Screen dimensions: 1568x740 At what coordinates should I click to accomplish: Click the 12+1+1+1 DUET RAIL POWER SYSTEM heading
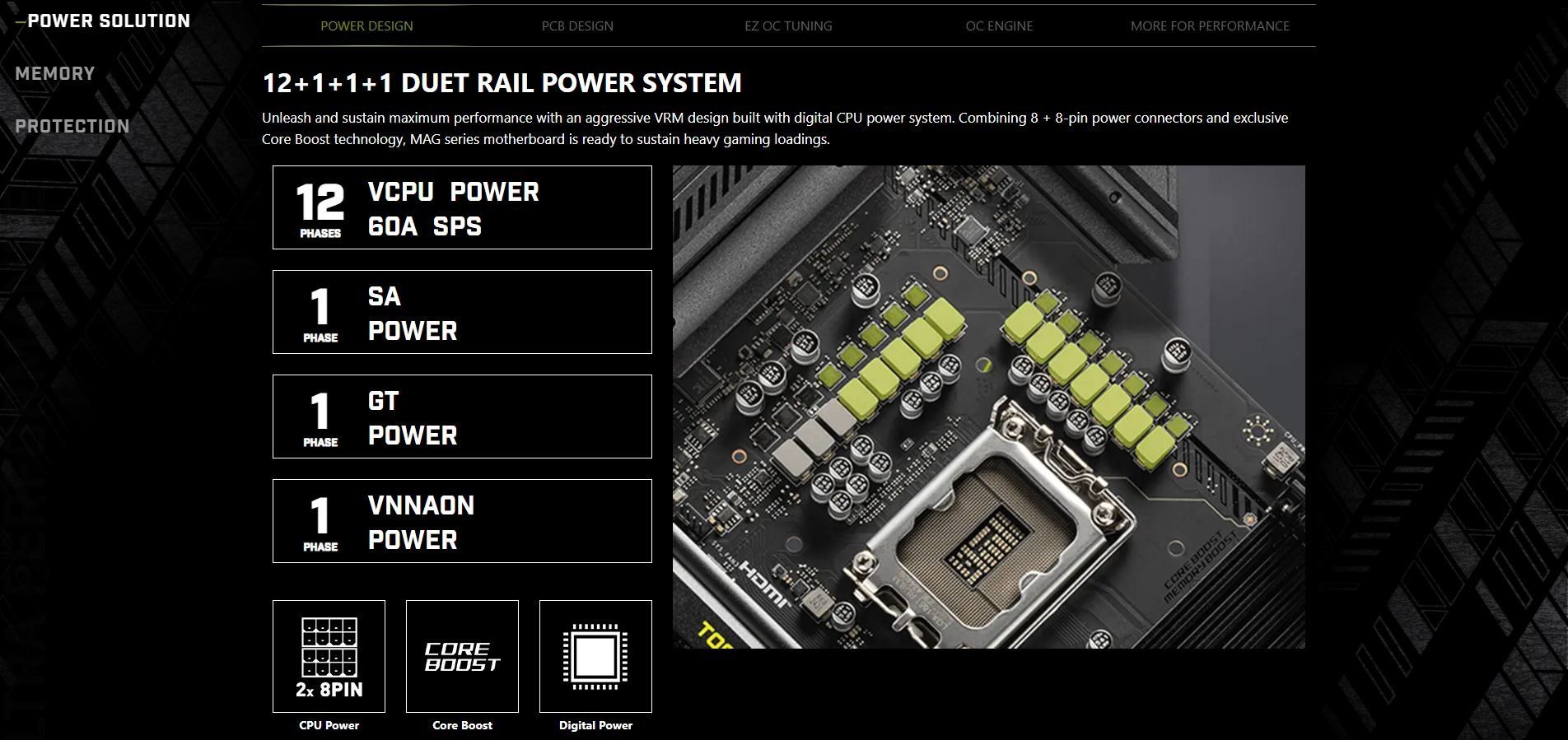coord(502,83)
